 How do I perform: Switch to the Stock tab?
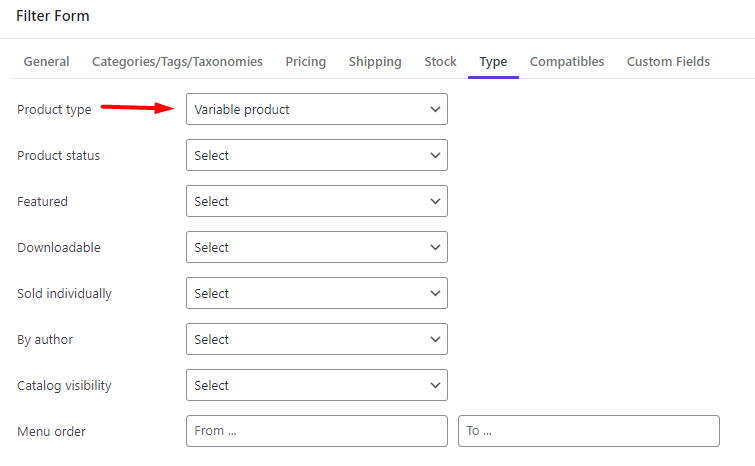440,62
